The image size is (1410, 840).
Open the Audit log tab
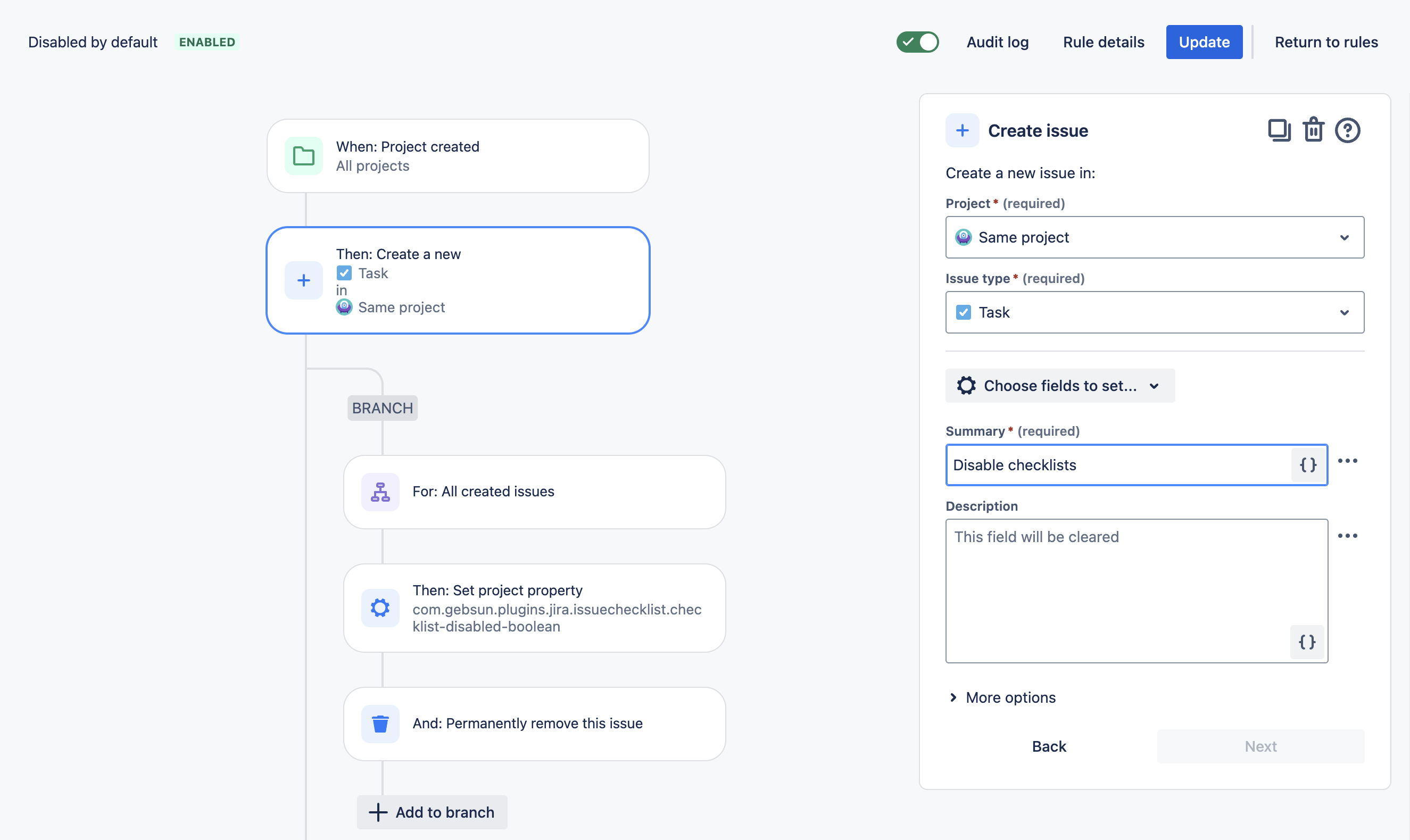click(x=997, y=42)
